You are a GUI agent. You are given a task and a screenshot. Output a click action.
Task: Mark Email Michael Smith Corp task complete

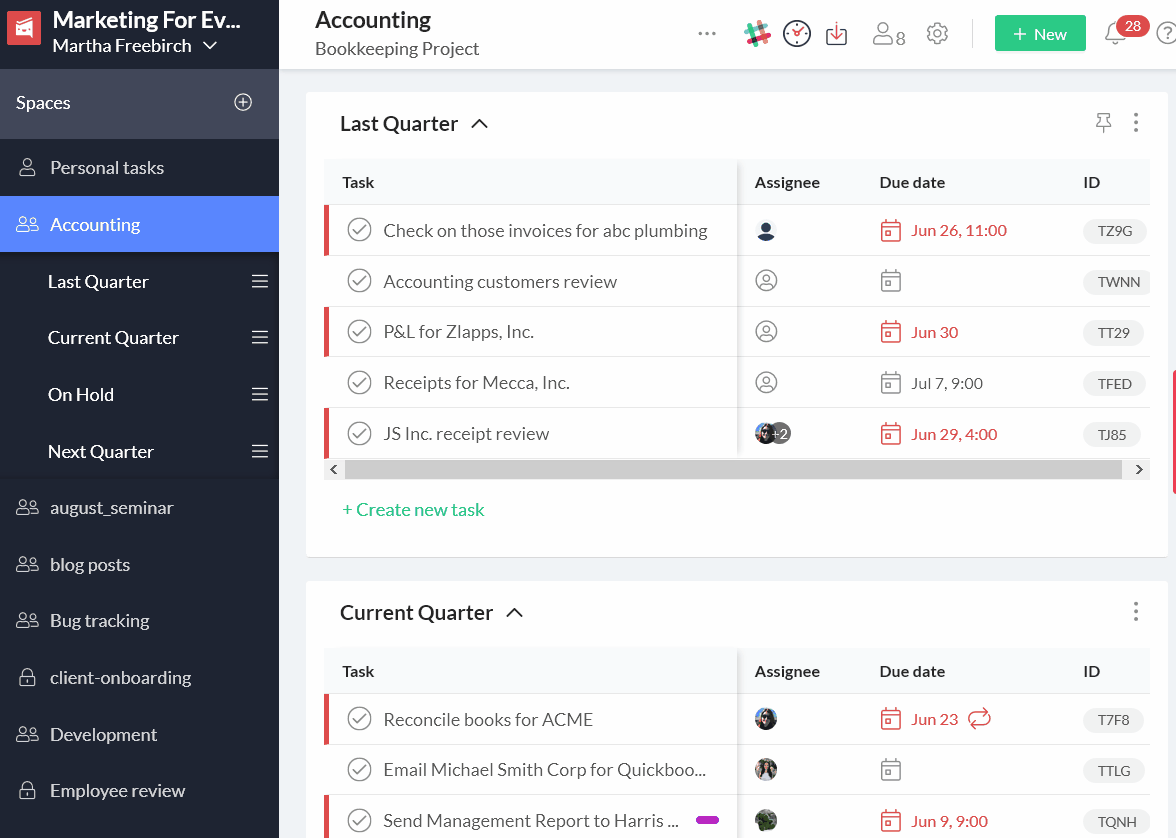click(x=359, y=769)
